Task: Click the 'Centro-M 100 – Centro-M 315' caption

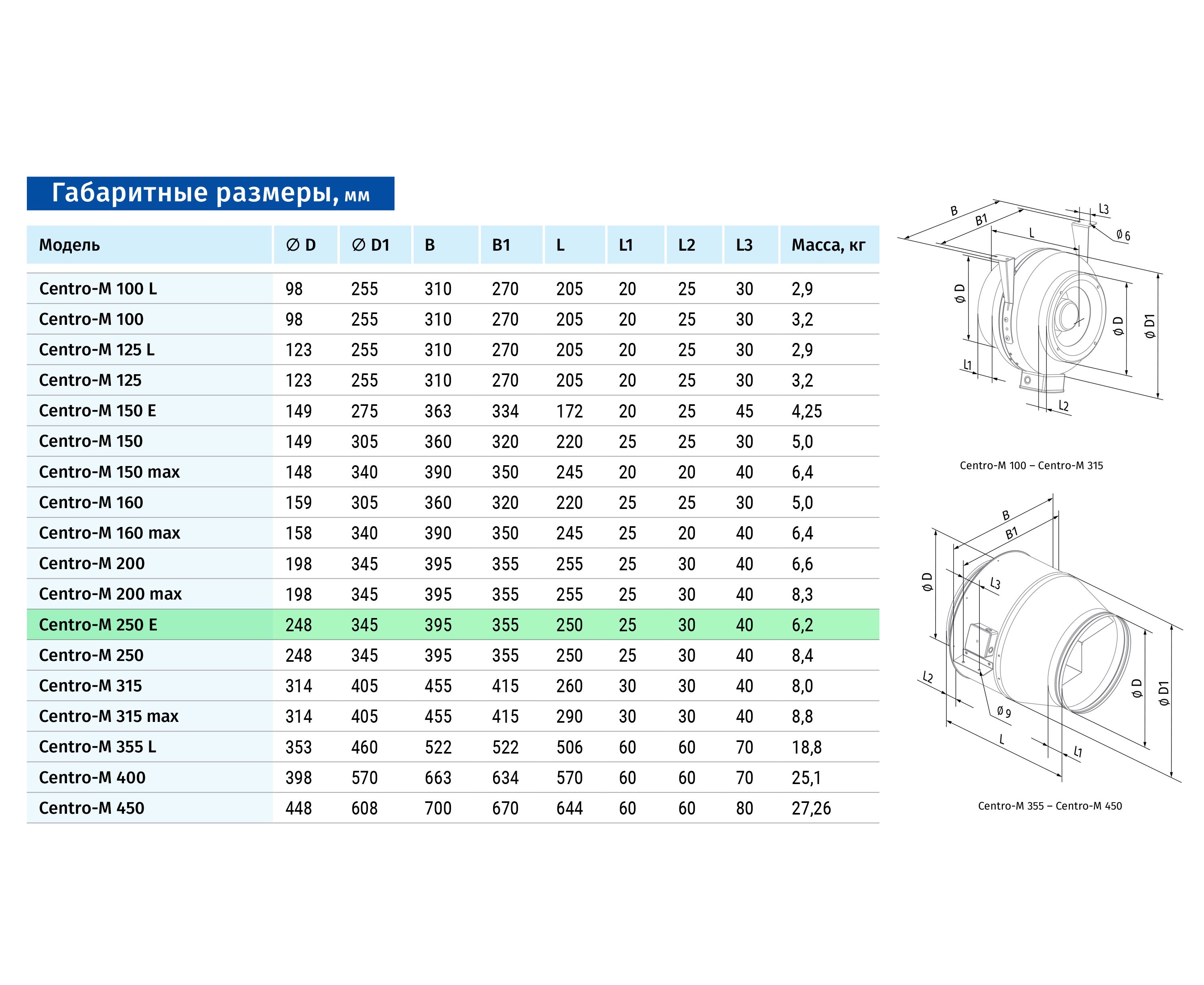Action: click(x=1031, y=466)
